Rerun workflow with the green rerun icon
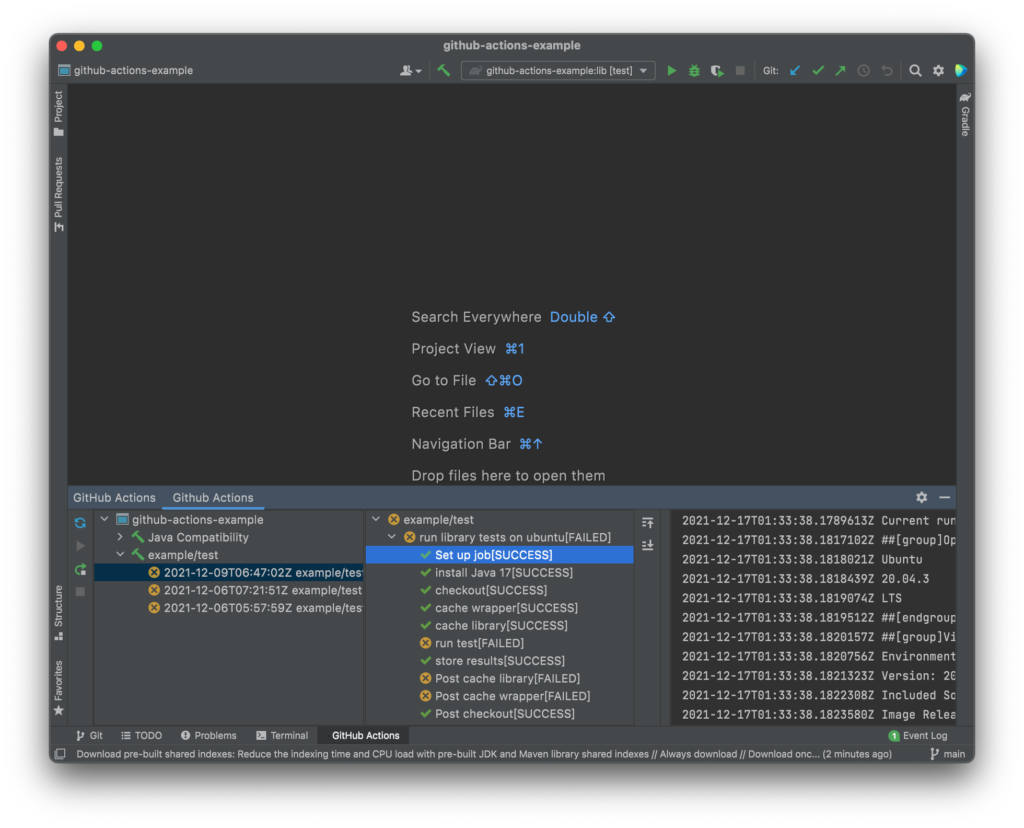Screen dimensions: 1024x828 pyautogui.click(x=80, y=570)
